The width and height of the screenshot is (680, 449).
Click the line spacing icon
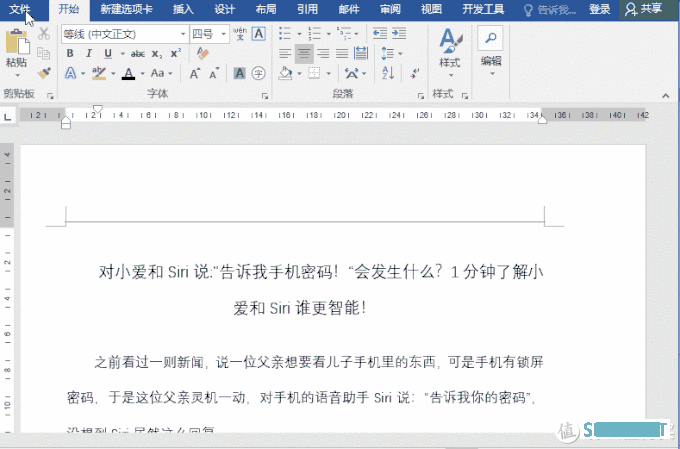point(387,54)
